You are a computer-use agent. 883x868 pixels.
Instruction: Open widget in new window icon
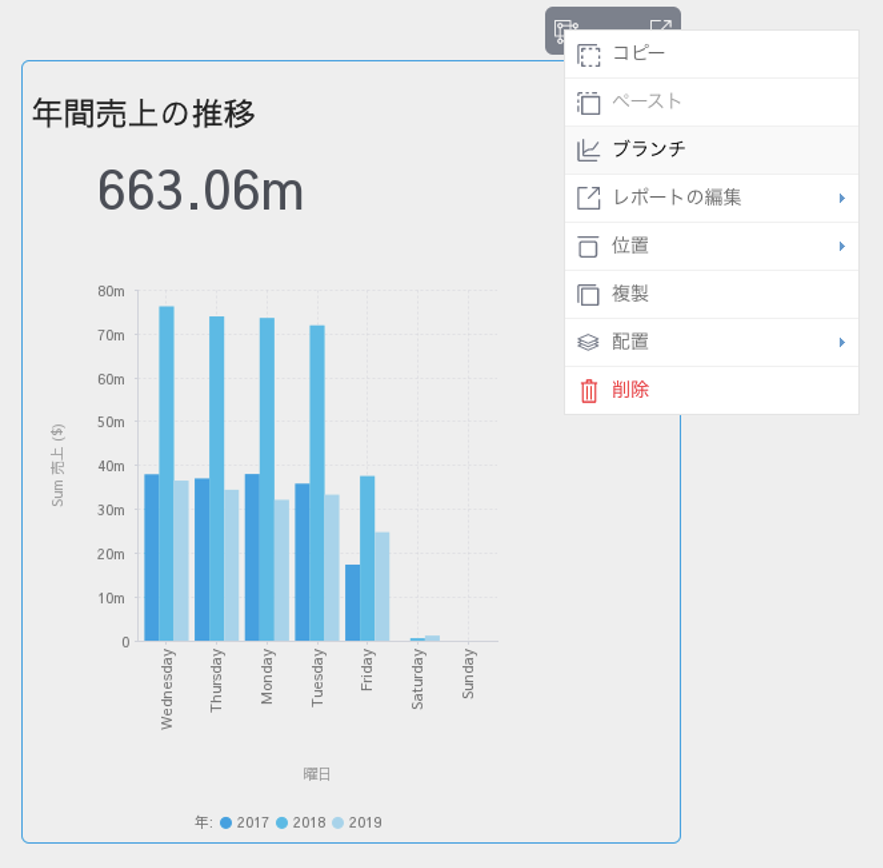click(660, 28)
